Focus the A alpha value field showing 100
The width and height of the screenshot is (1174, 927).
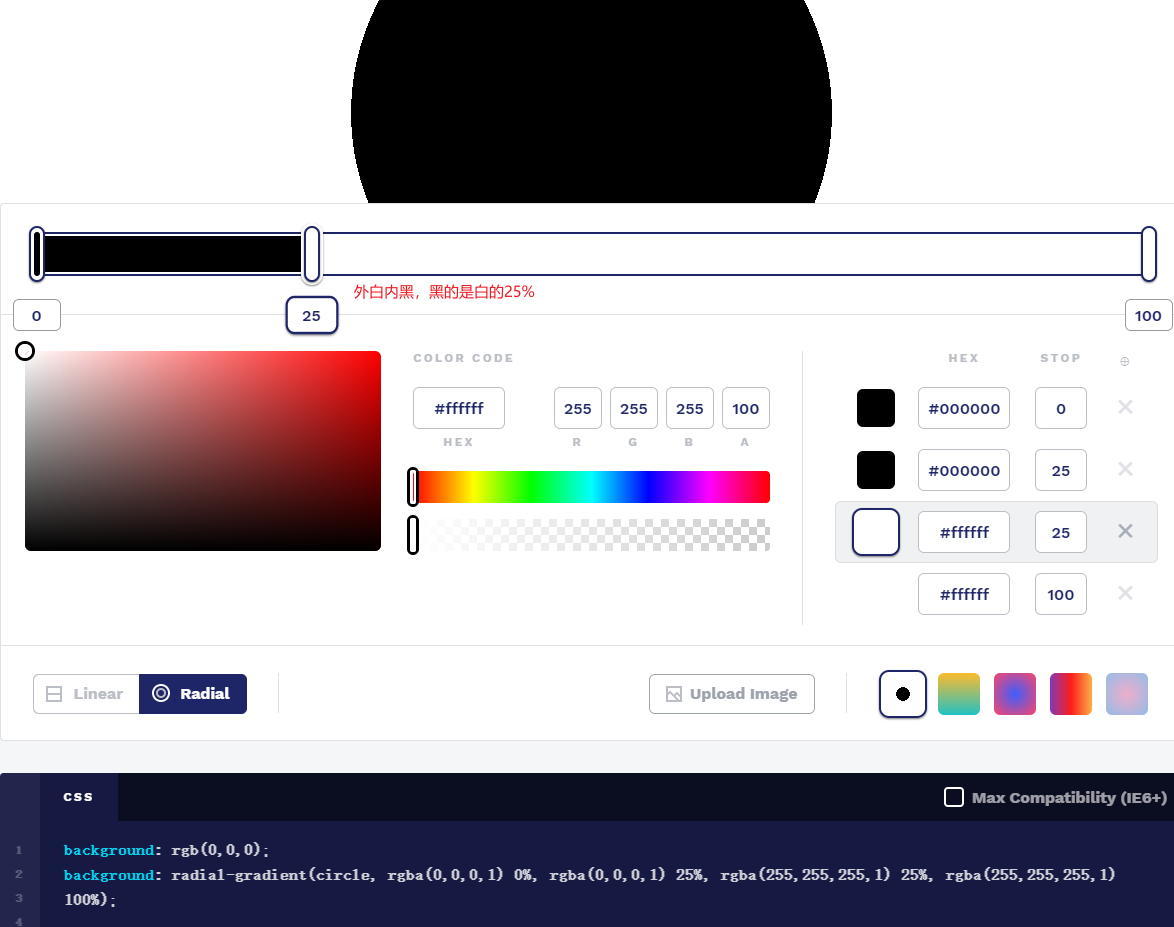click(746, 408)
